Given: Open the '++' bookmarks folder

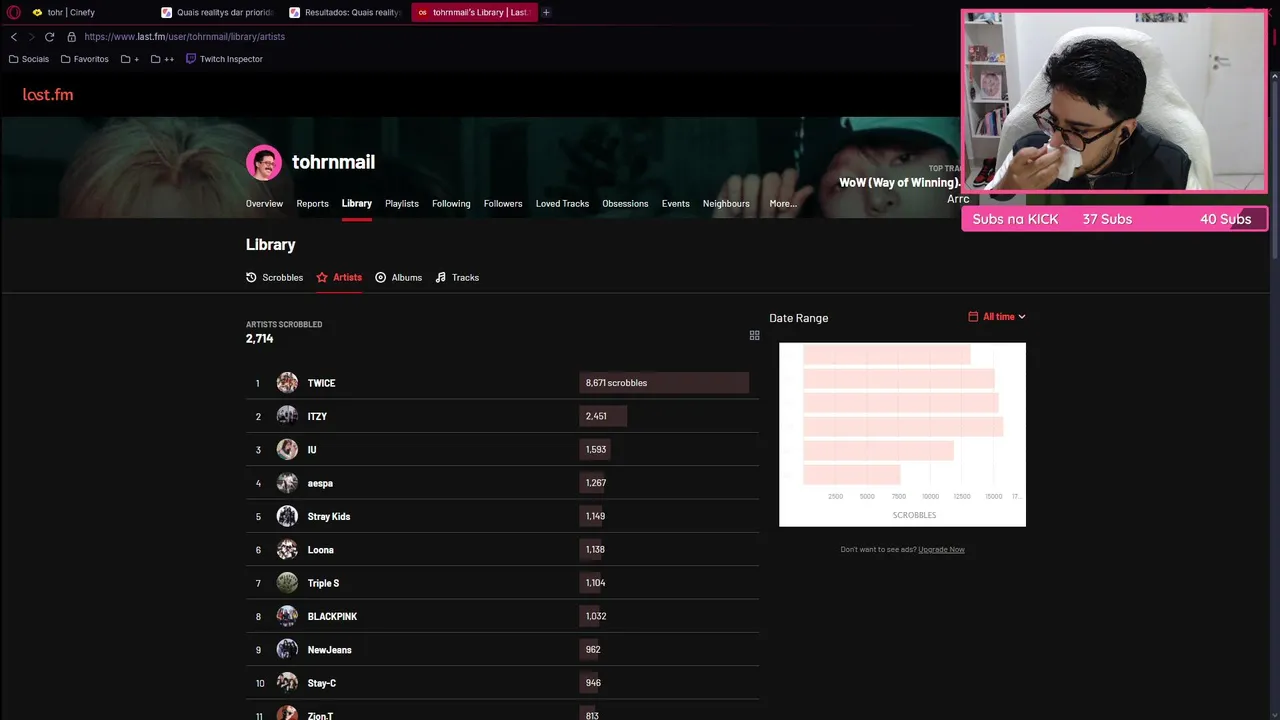Looking at the screenshot, I should pyautogui.click(x=162, y=59).
